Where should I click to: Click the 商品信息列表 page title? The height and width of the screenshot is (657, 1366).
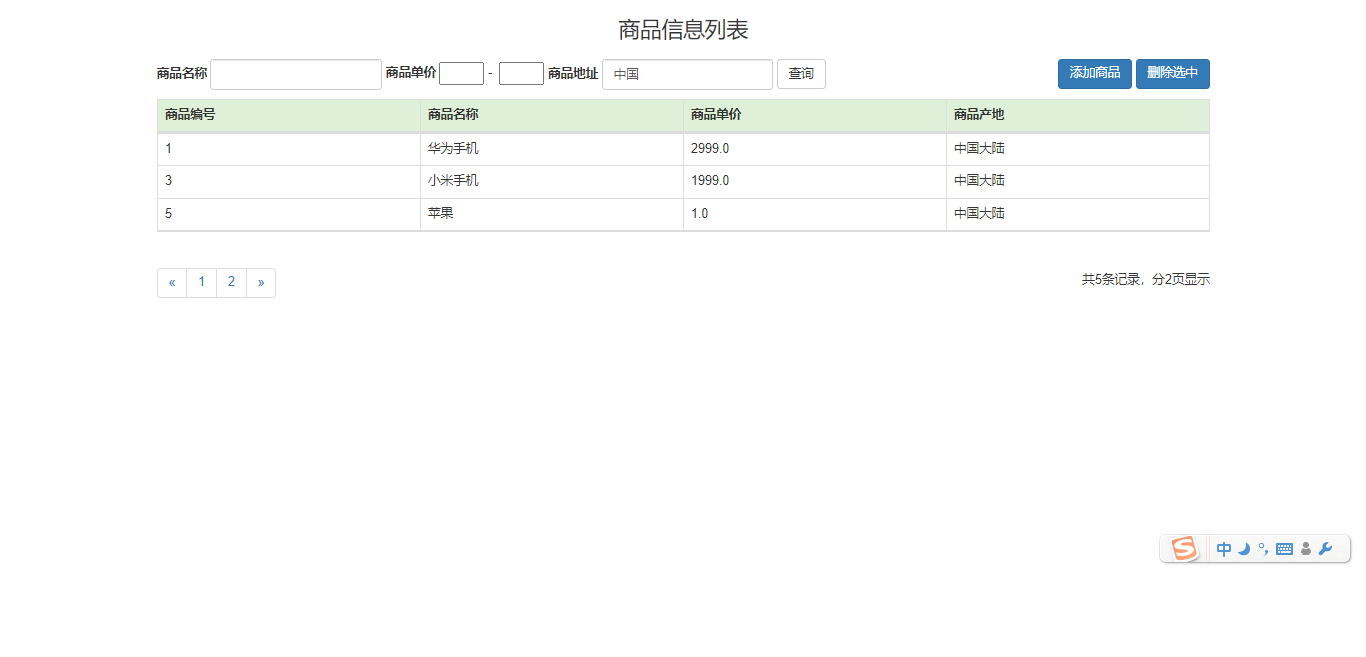[x=683, y=30]
